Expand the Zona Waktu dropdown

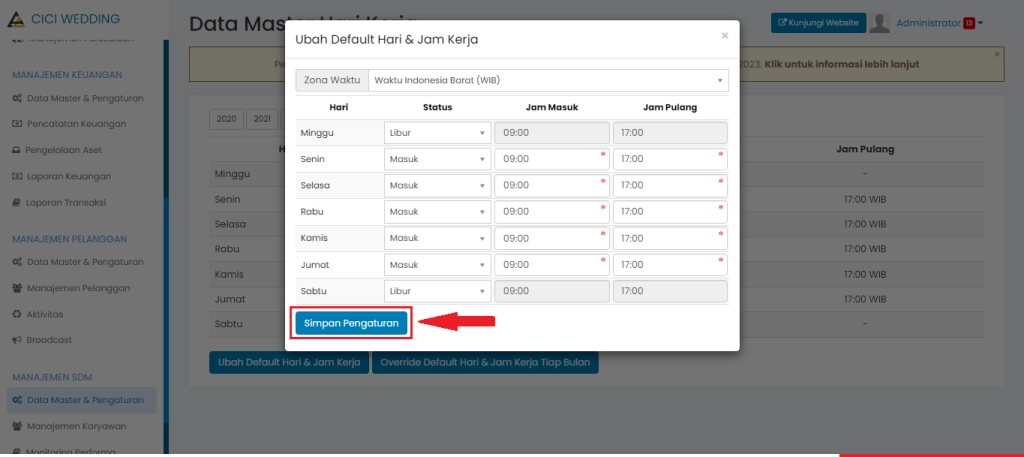(548, 80)
